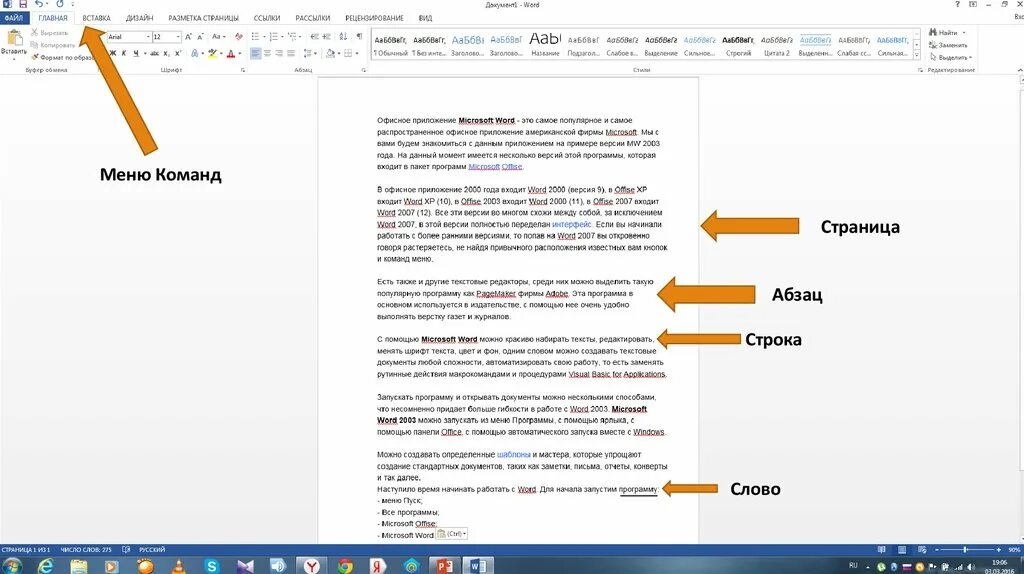
Task: Switch to the ССЫЛКИ tab
Action: pos(267,18)
